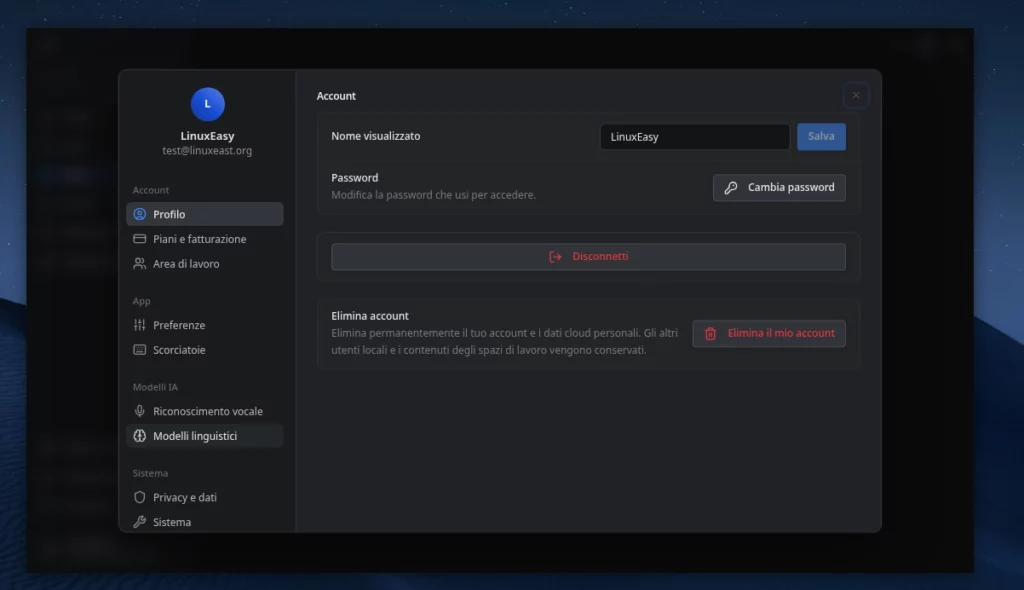Image resolution: width=1024 pixels, height=590 pixels.
Task: Click the sliders icon for Preferenze
Action: click(140, 325)
